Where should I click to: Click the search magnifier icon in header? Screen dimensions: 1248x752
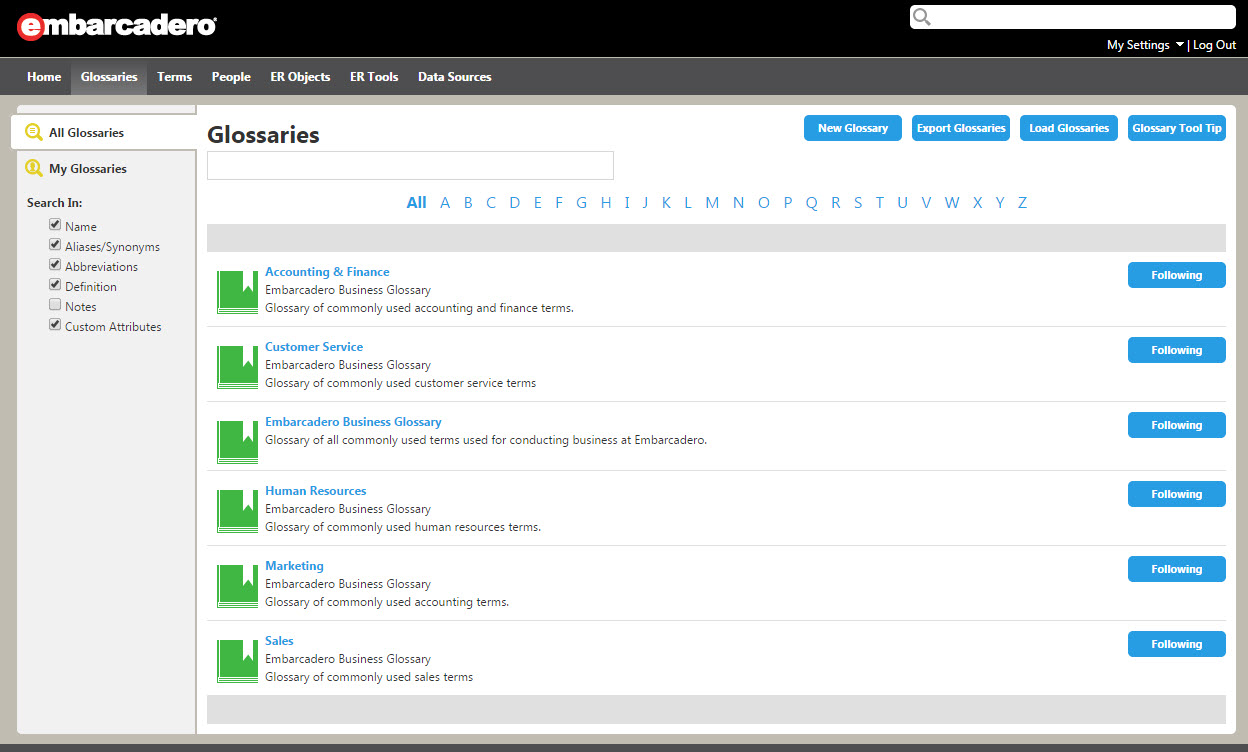click(922, 17)
